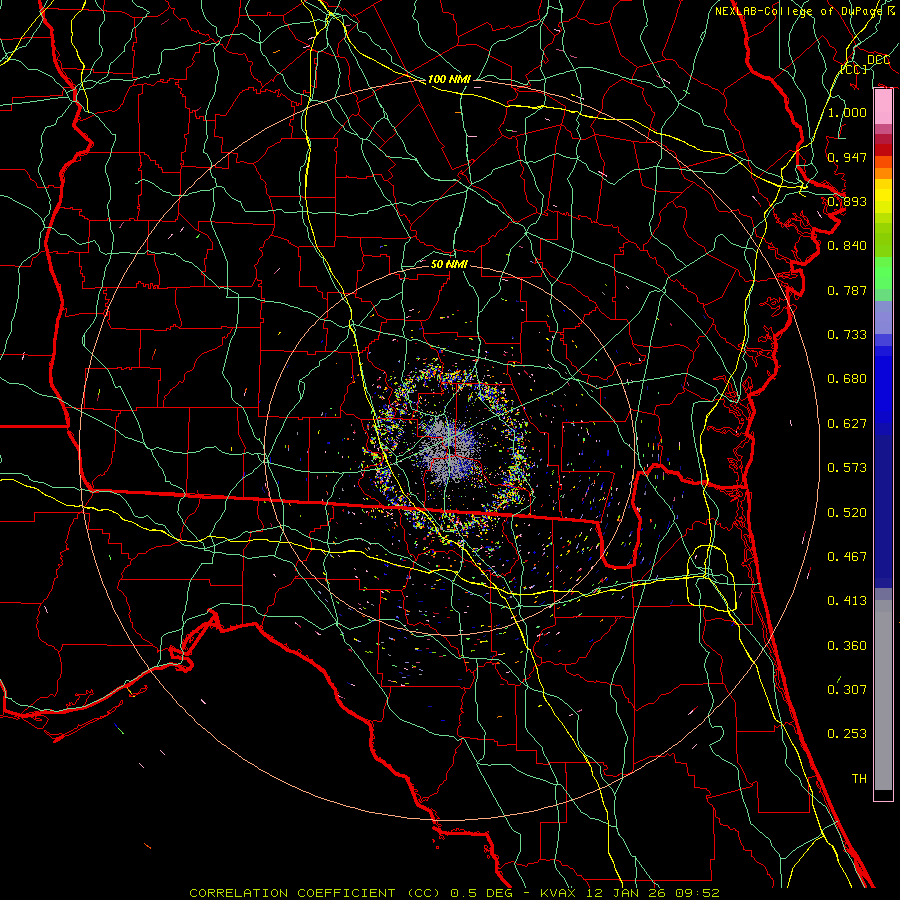Click the gray radar clutter at the radar center
The image size is (900, 900).
coord(449,449)
